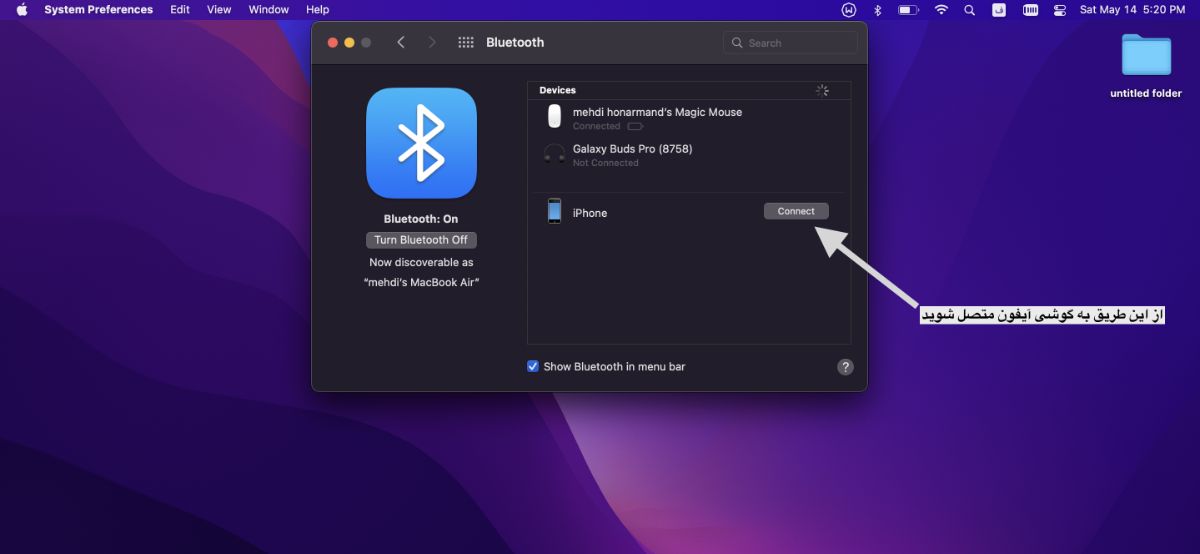This screenshot has height=554, width=1200.
Task: Open the Control Center icon
Action: click(1060, 9)
